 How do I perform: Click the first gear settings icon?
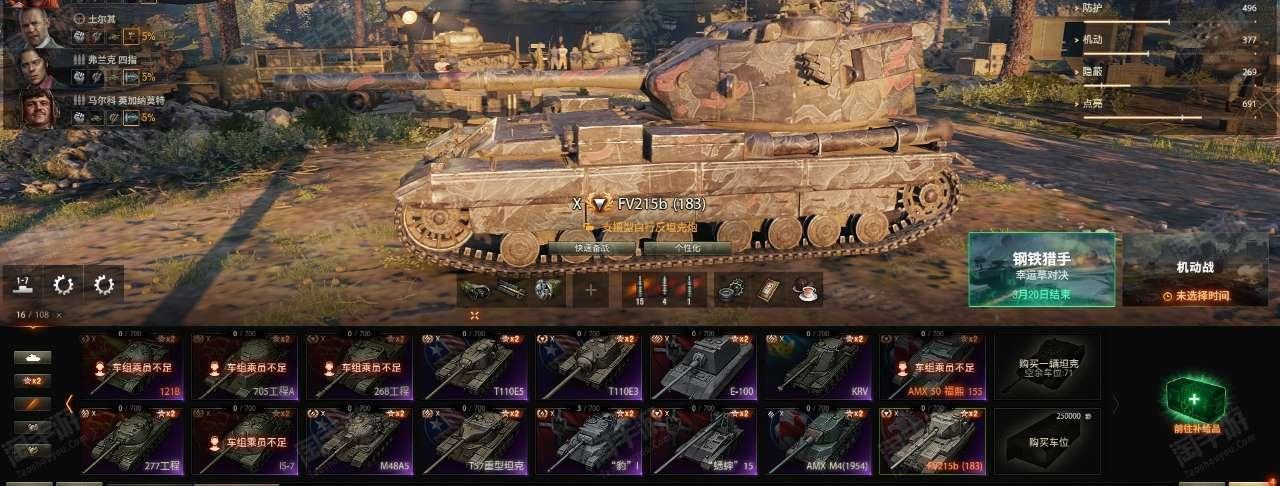point(64,285)
